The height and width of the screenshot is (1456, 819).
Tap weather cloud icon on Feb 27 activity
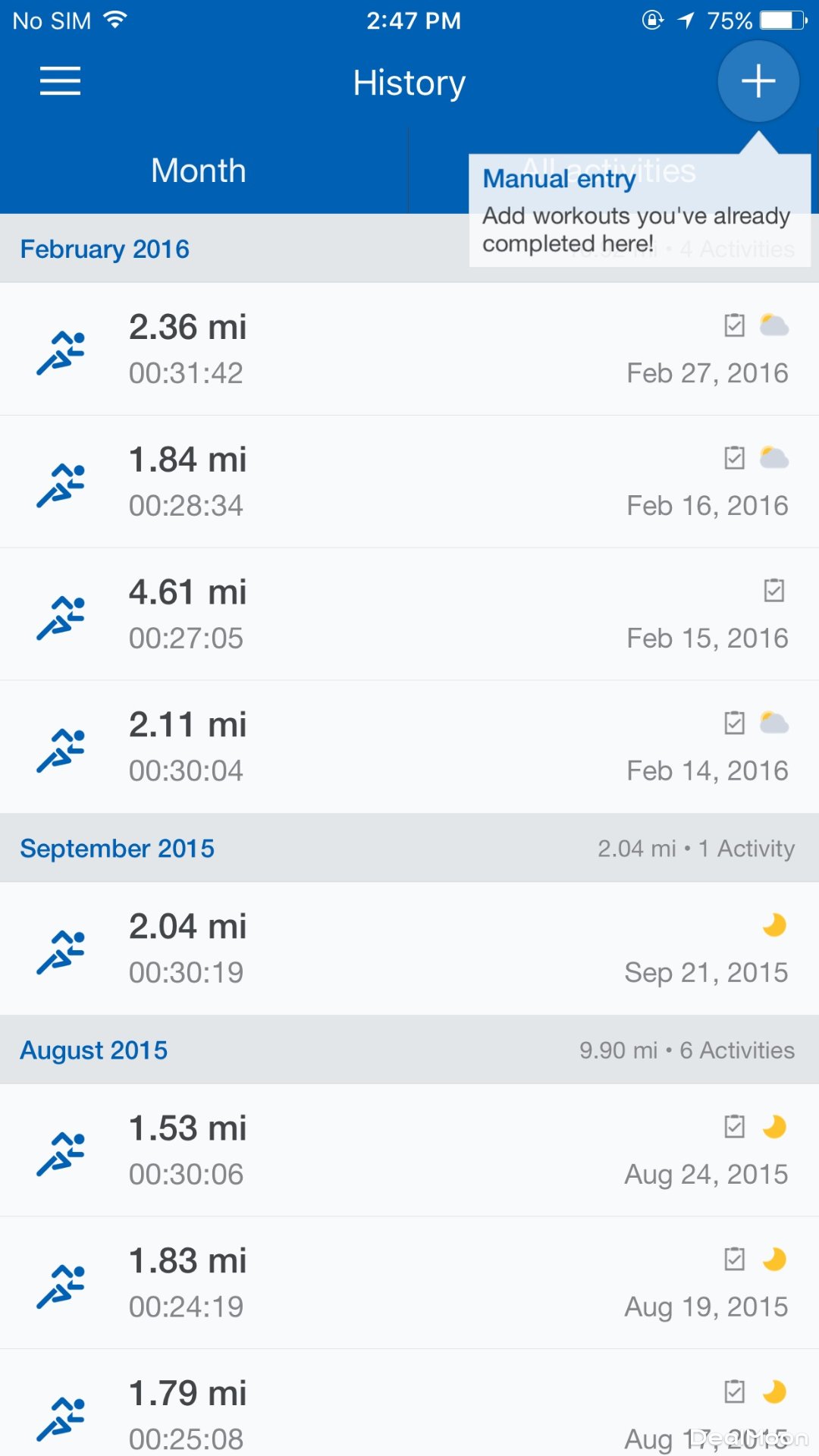coord(774,326)
